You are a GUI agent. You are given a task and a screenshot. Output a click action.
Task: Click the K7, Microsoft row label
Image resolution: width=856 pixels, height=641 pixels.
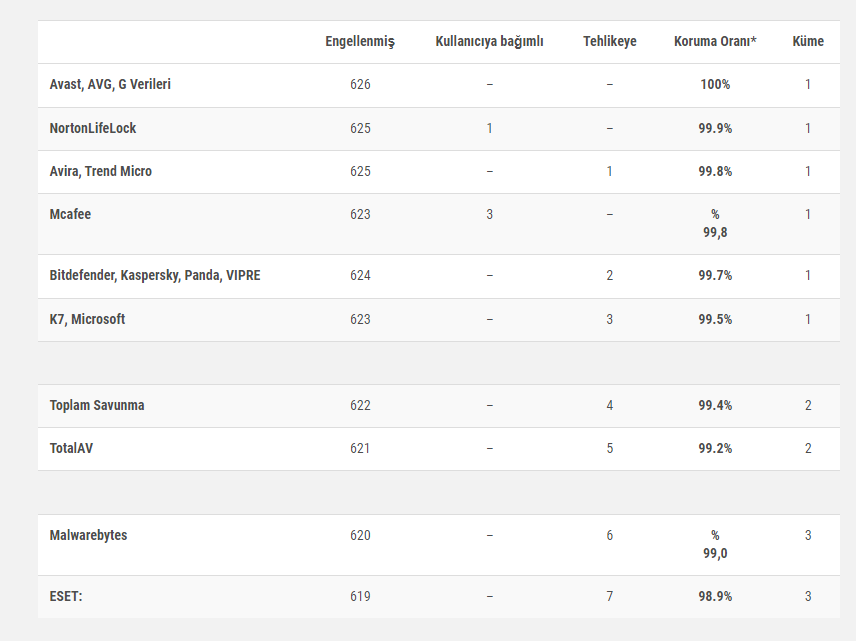(88, 319)
